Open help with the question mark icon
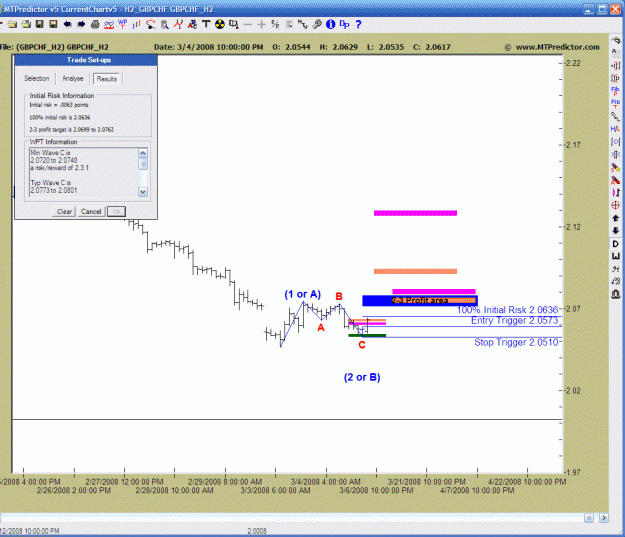Screen dimensions: 625x537 [358, 25]
